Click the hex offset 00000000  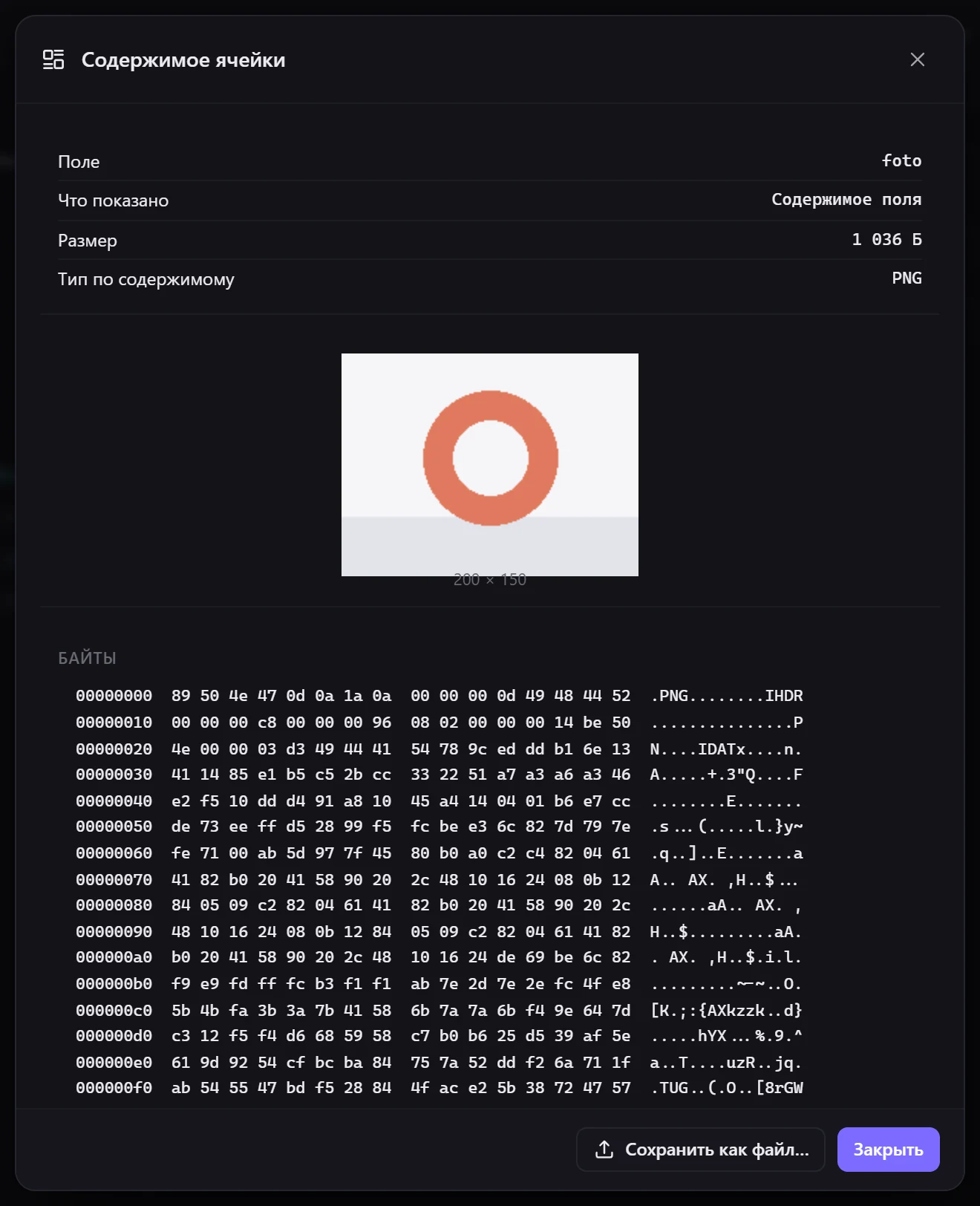pos(114,696)
